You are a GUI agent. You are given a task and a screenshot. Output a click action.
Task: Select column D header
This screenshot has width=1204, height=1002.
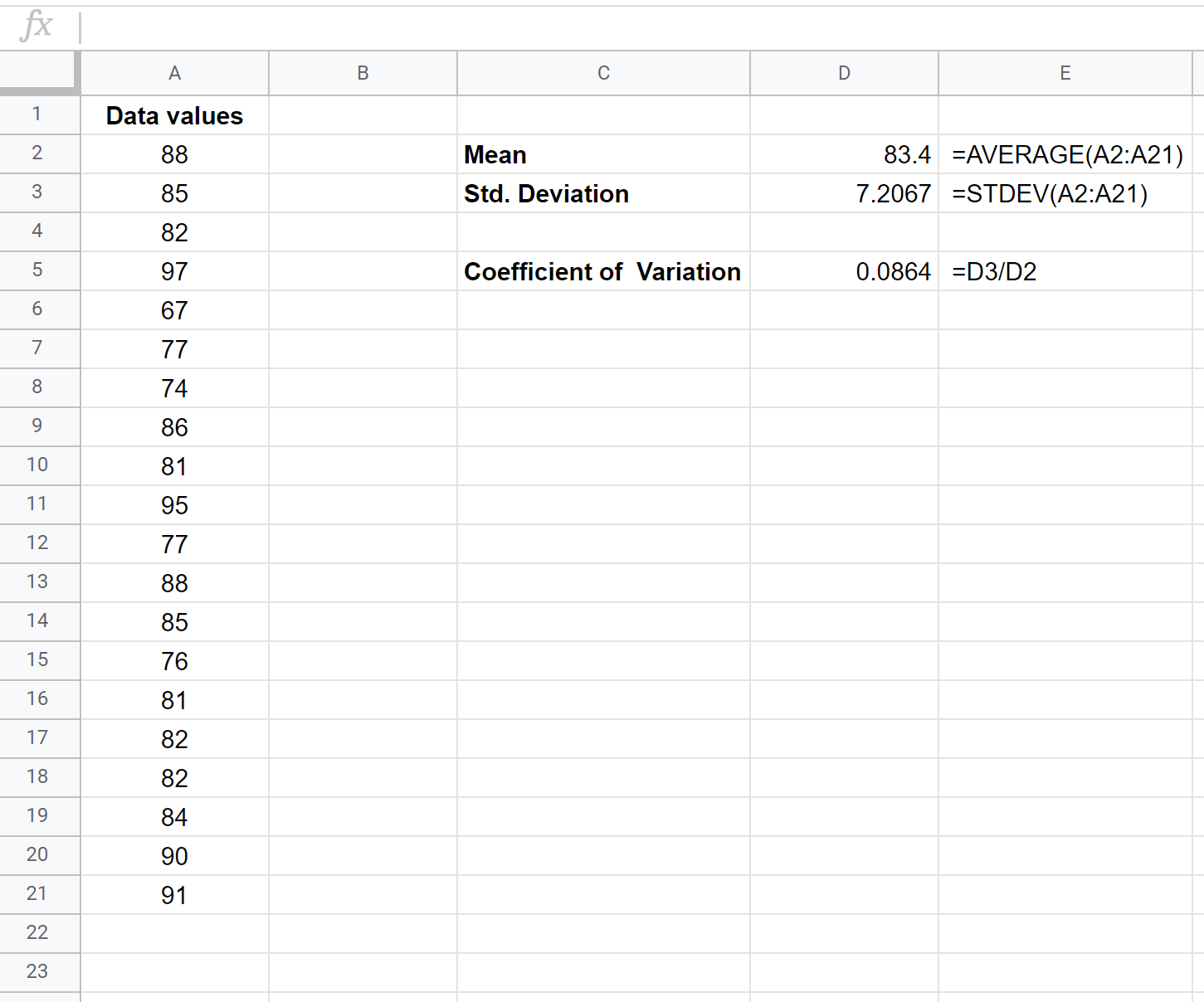pos(844,73)
